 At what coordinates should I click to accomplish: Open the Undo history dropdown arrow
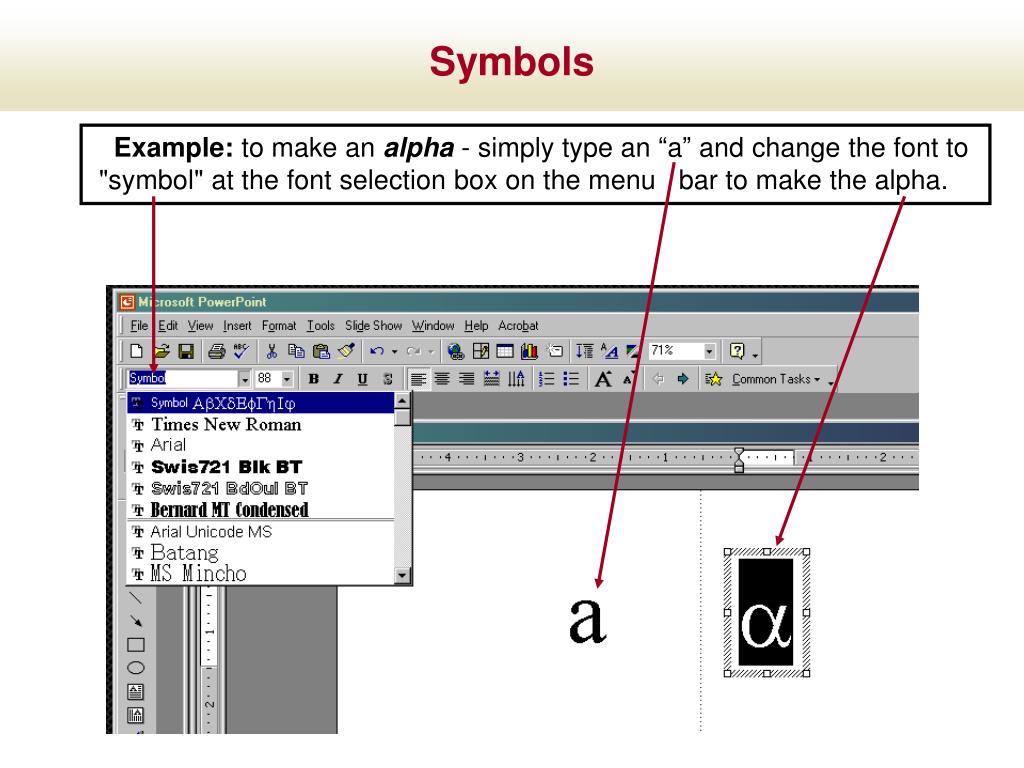[x=394, y=351]
